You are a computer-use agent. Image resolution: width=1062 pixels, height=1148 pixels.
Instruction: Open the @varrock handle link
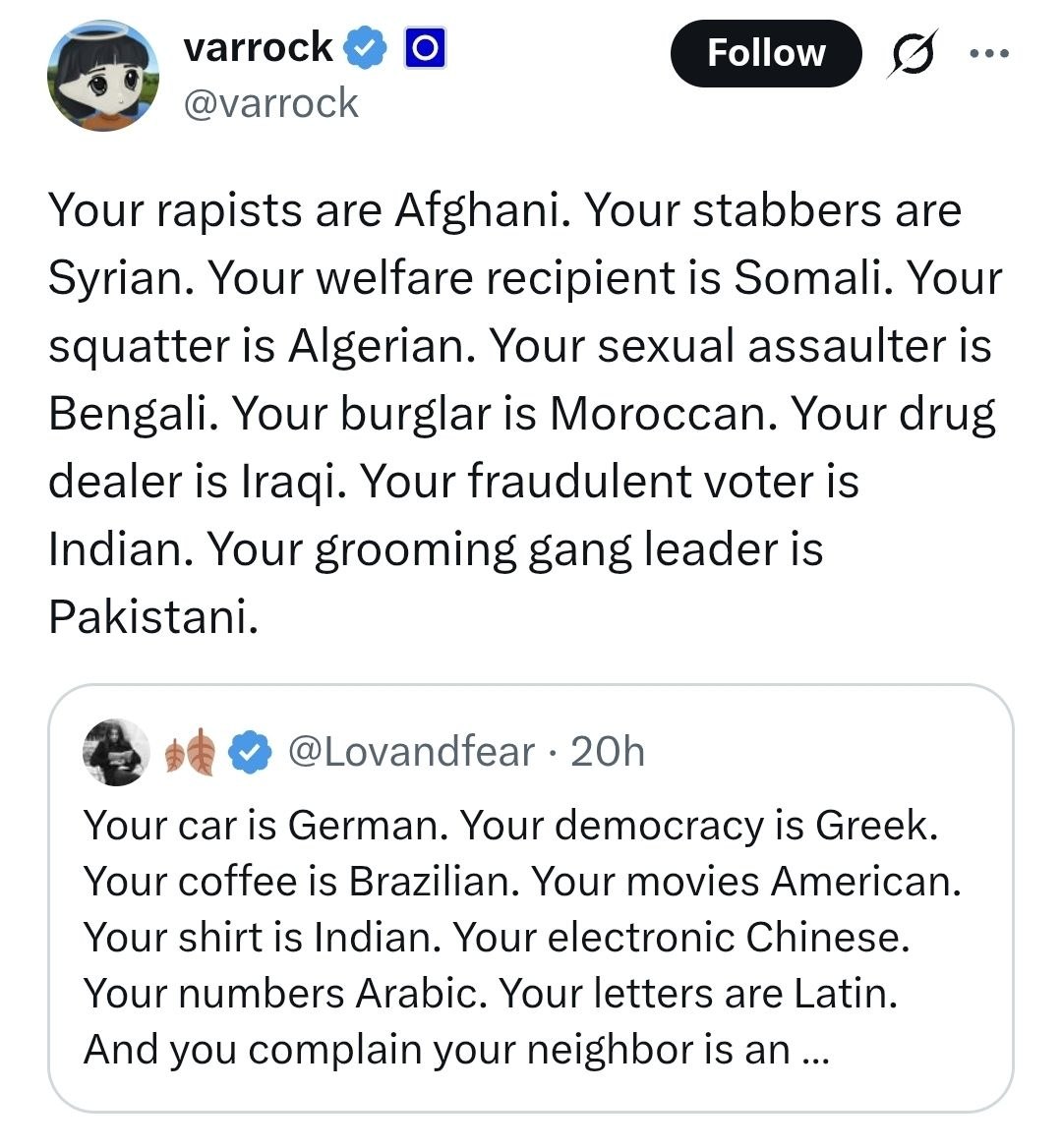click(271, 103)
